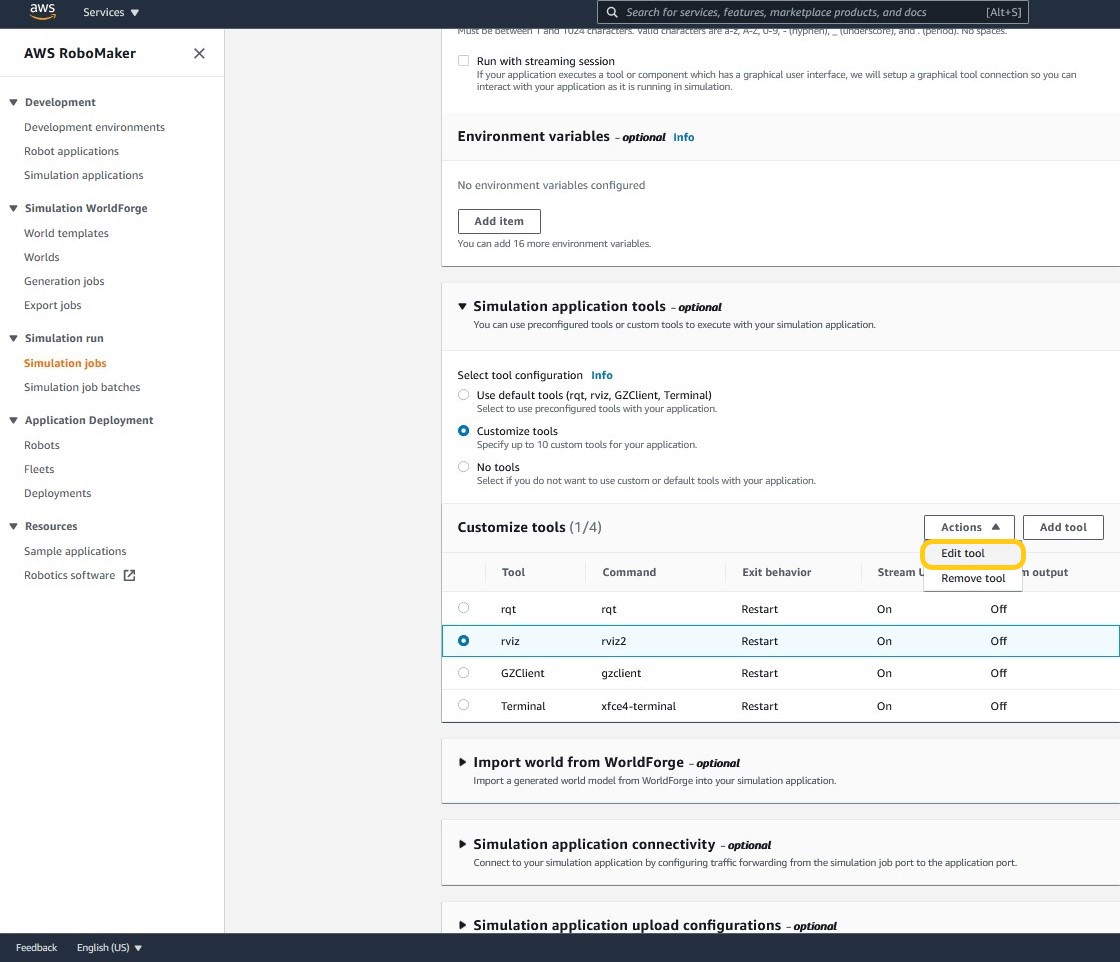Expand Import world from WorldForge section
This screenshot has width=1120, height=962.
[462, 762]
